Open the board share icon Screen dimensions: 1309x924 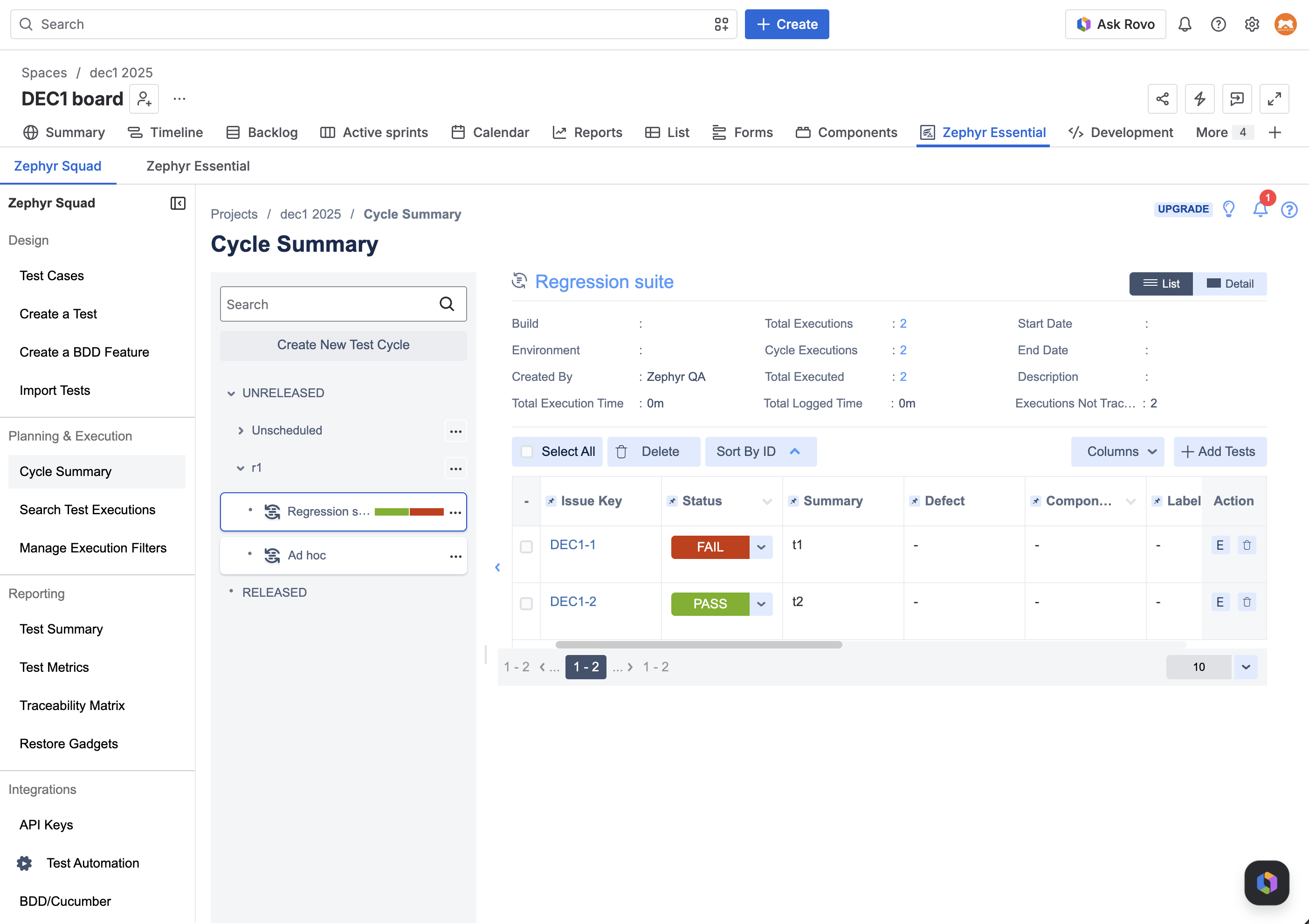click(1163, 99)
